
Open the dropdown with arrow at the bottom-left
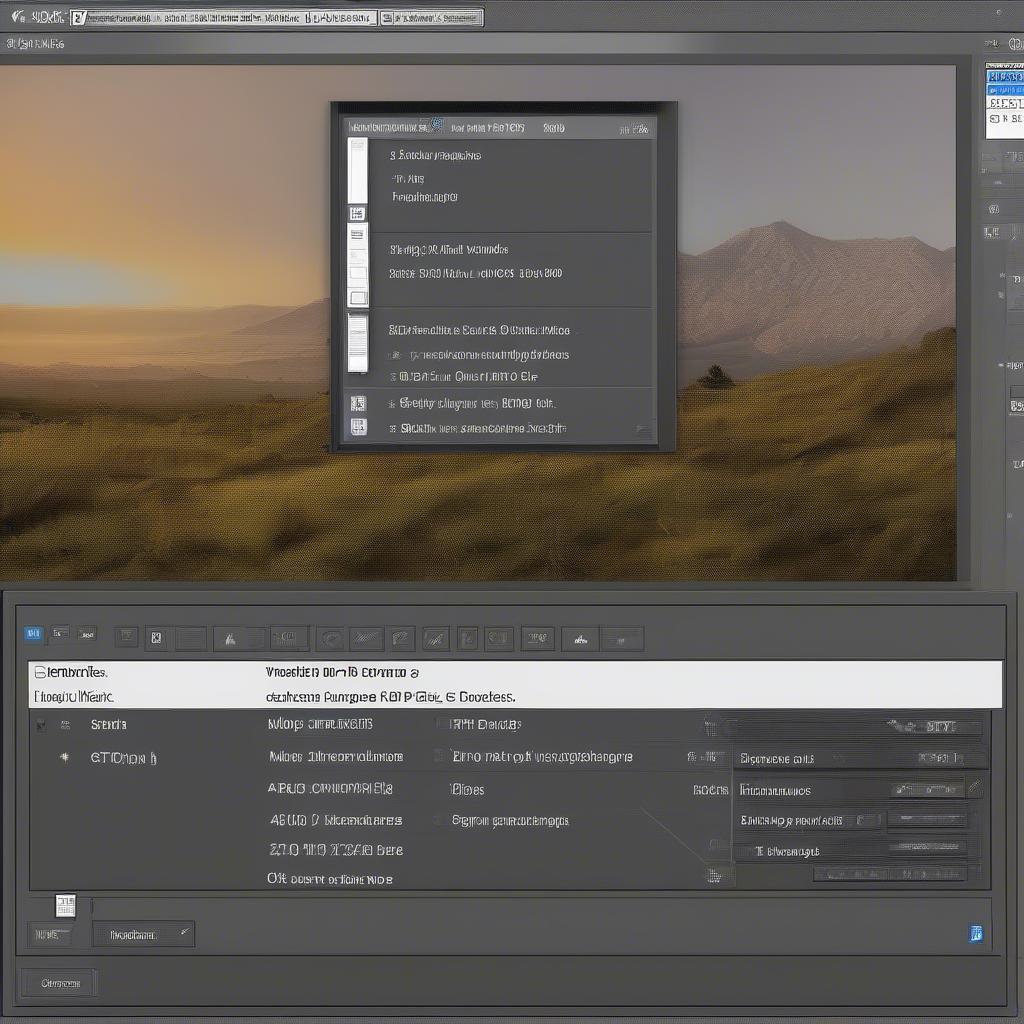tap(144, 934)
